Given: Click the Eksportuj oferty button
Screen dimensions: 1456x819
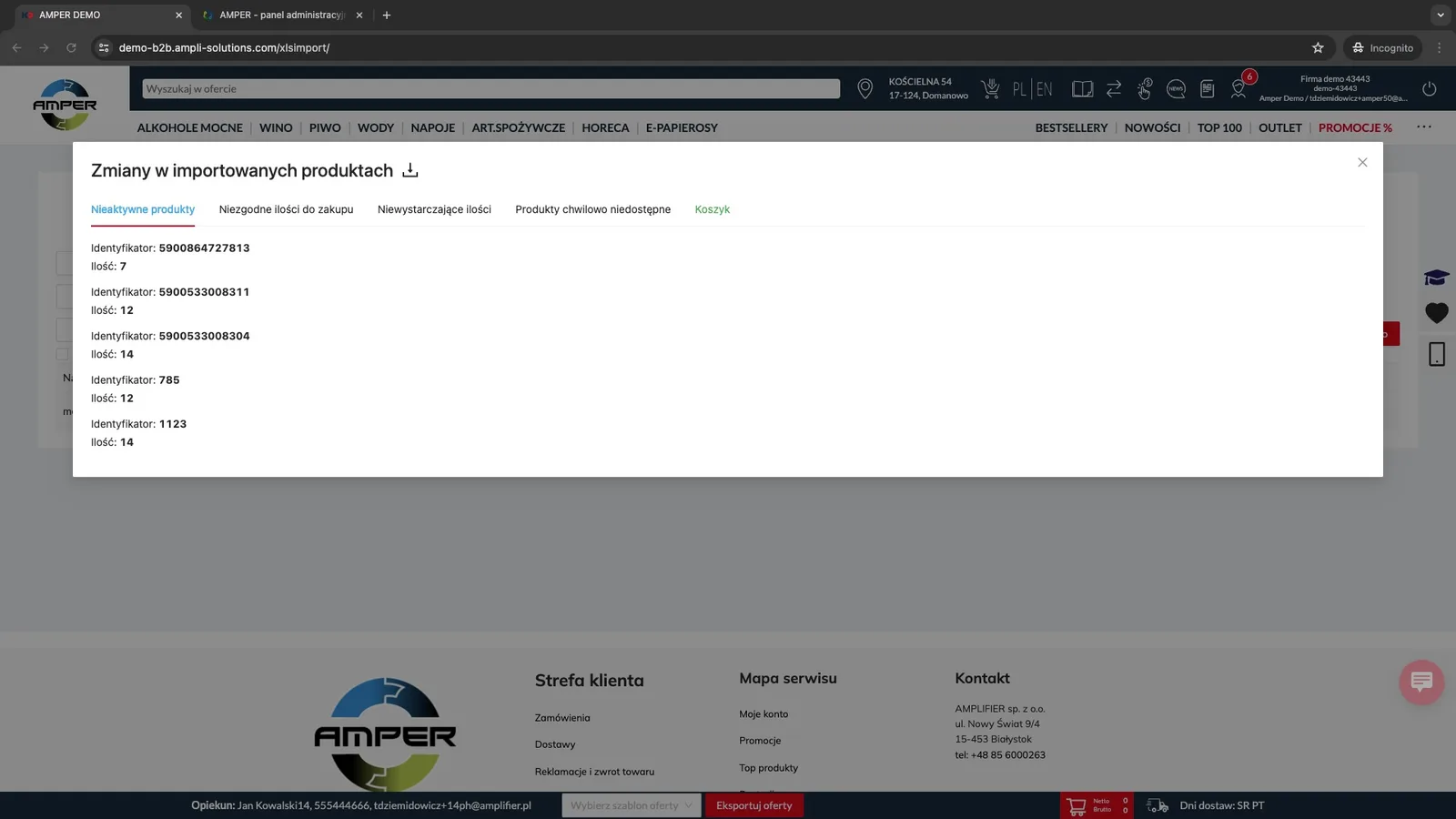Looking at the screenshot, I should tap(754, 805).
